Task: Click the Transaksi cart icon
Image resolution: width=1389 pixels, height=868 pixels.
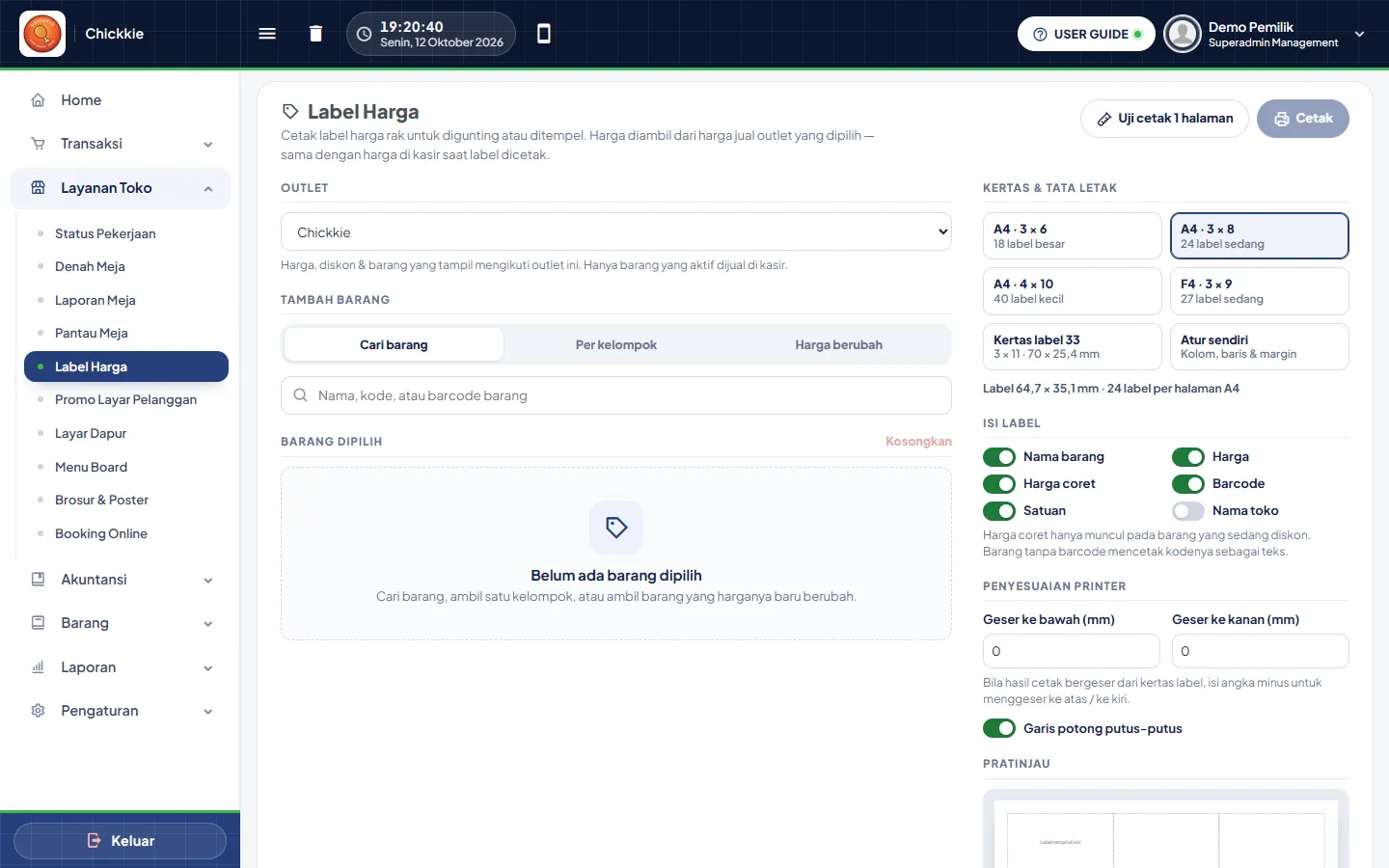Action: coord(39,144)
